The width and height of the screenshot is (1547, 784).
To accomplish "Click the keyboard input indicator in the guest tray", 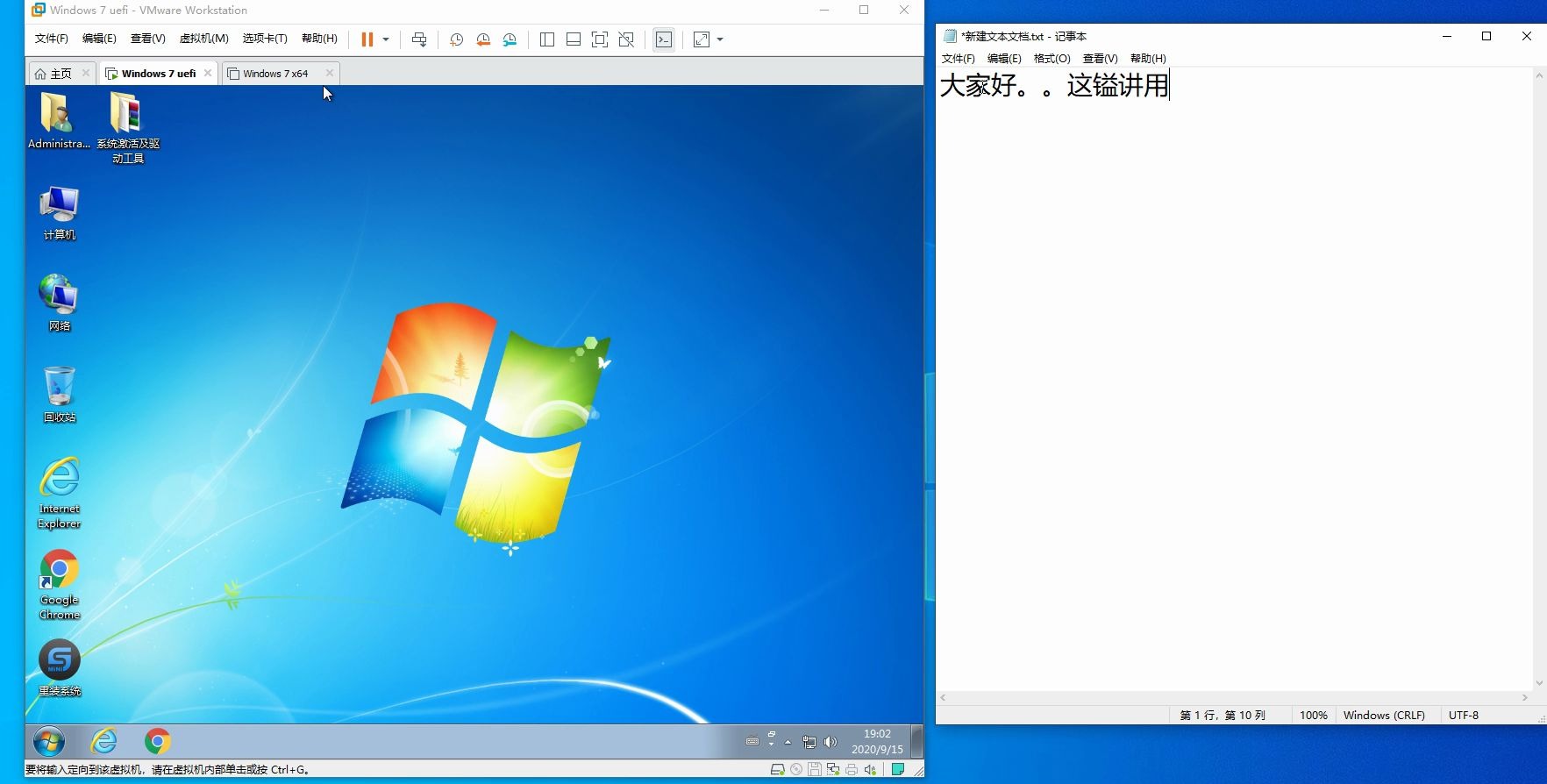I will point(752,742).
